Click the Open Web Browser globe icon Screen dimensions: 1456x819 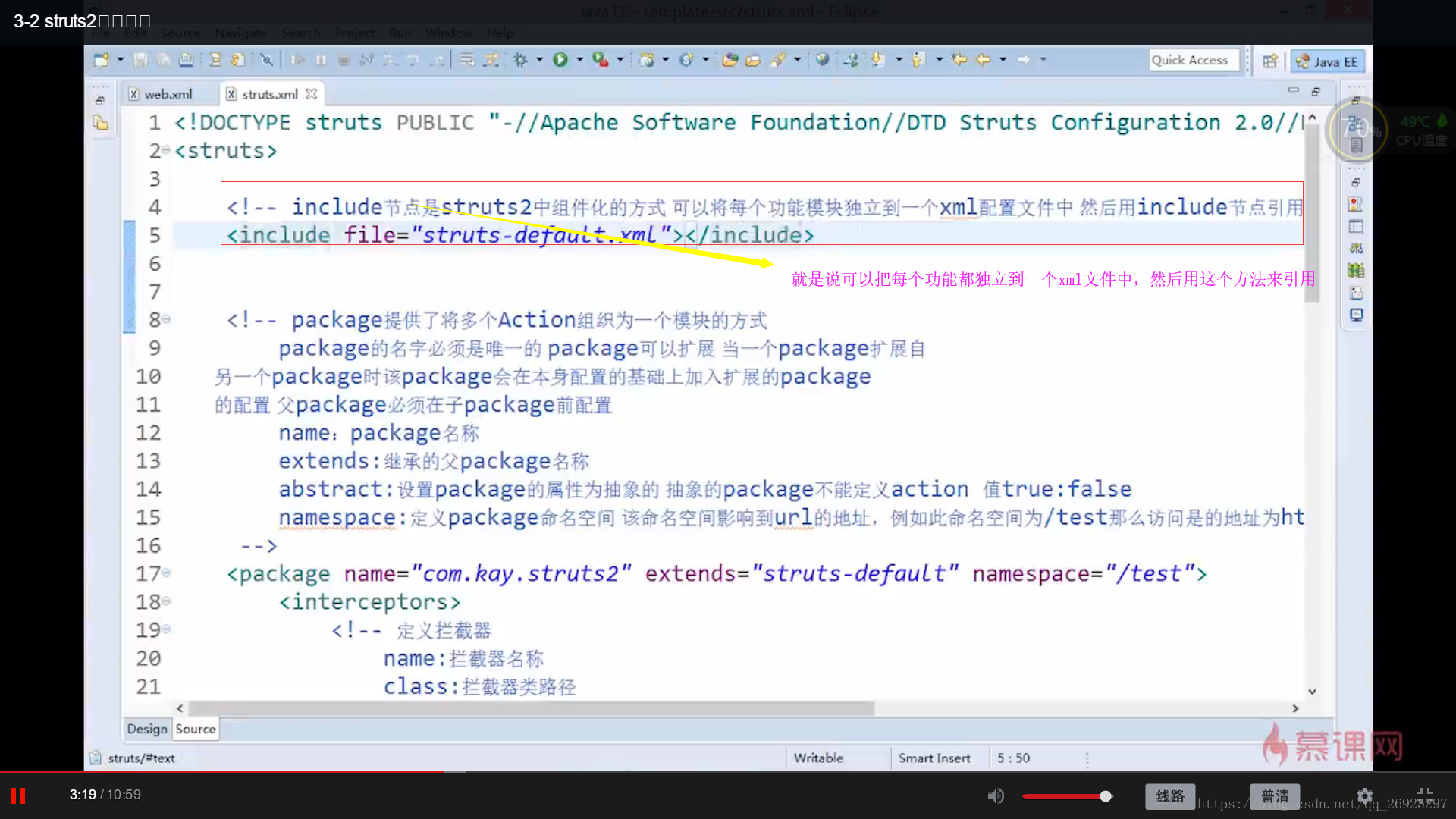823,60
